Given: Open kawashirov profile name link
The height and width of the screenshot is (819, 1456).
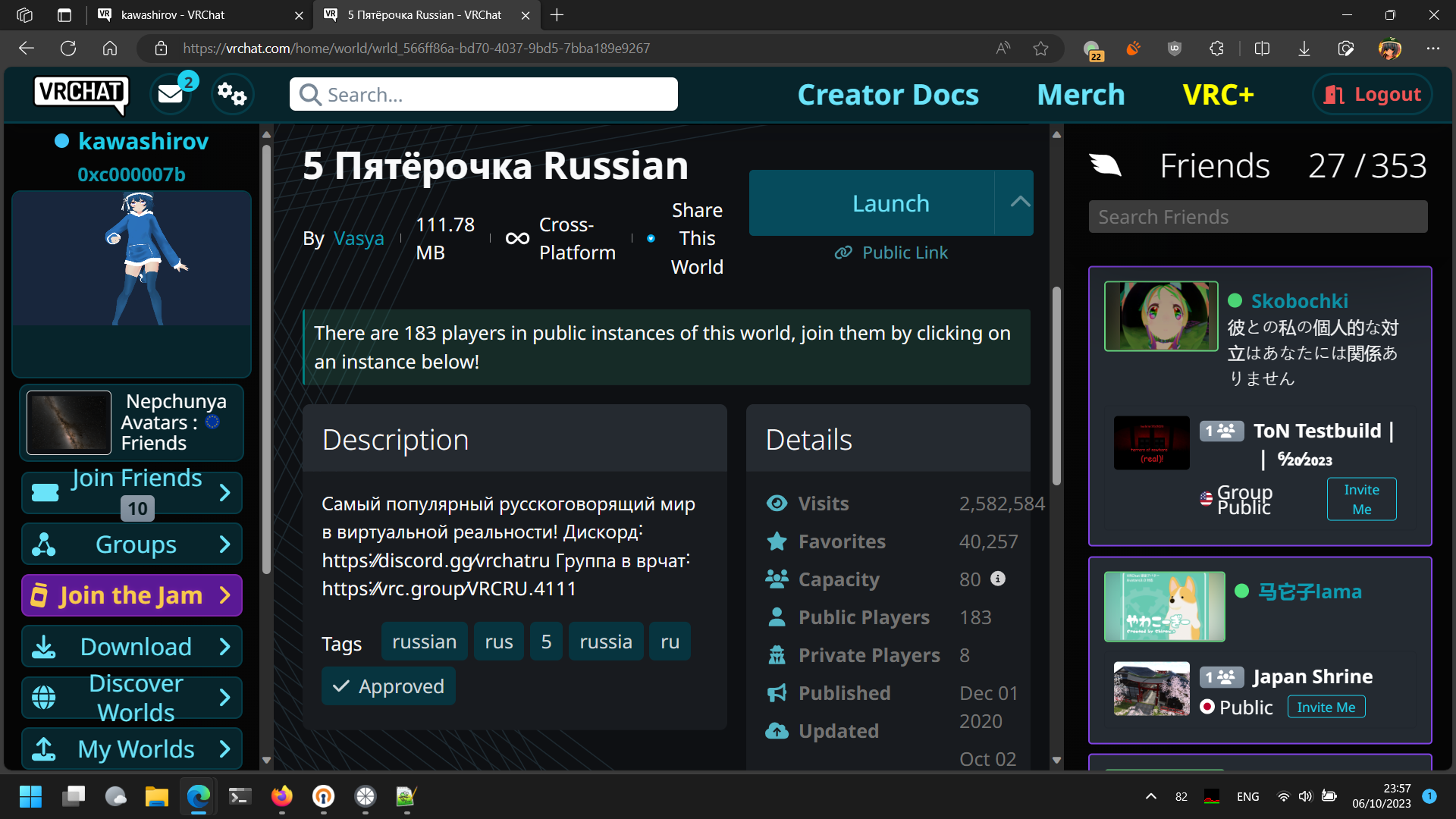Looking at the screenshot, I should (x=143, y=141).
